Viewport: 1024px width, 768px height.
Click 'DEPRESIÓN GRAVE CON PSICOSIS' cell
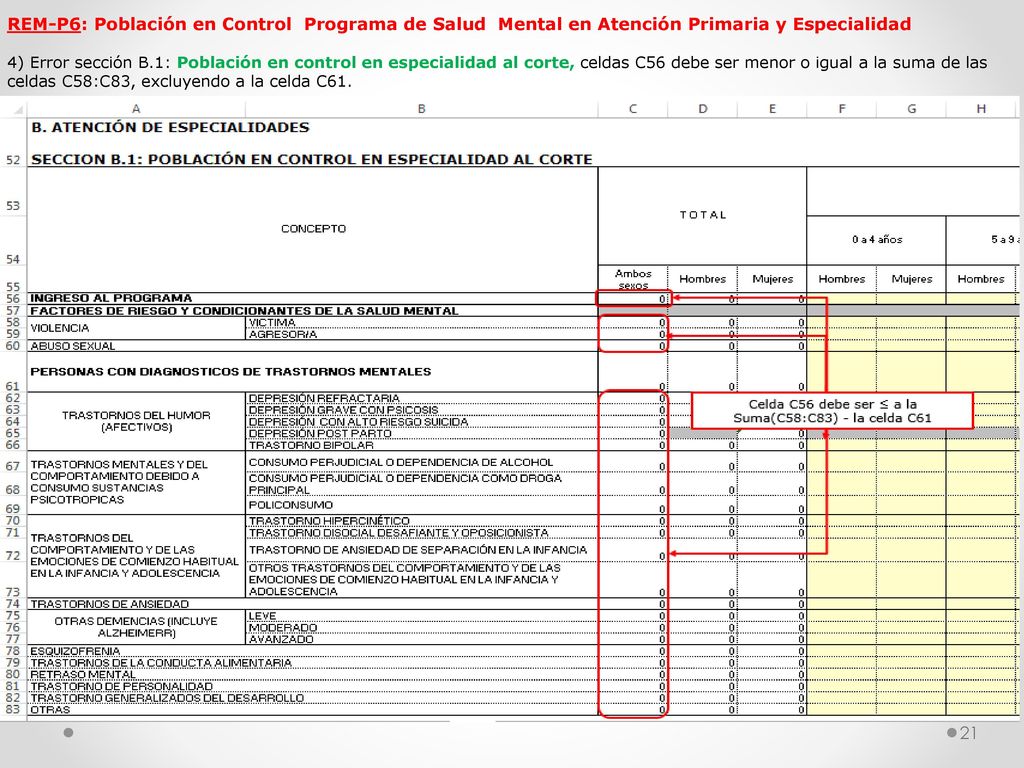coord(422,409)
